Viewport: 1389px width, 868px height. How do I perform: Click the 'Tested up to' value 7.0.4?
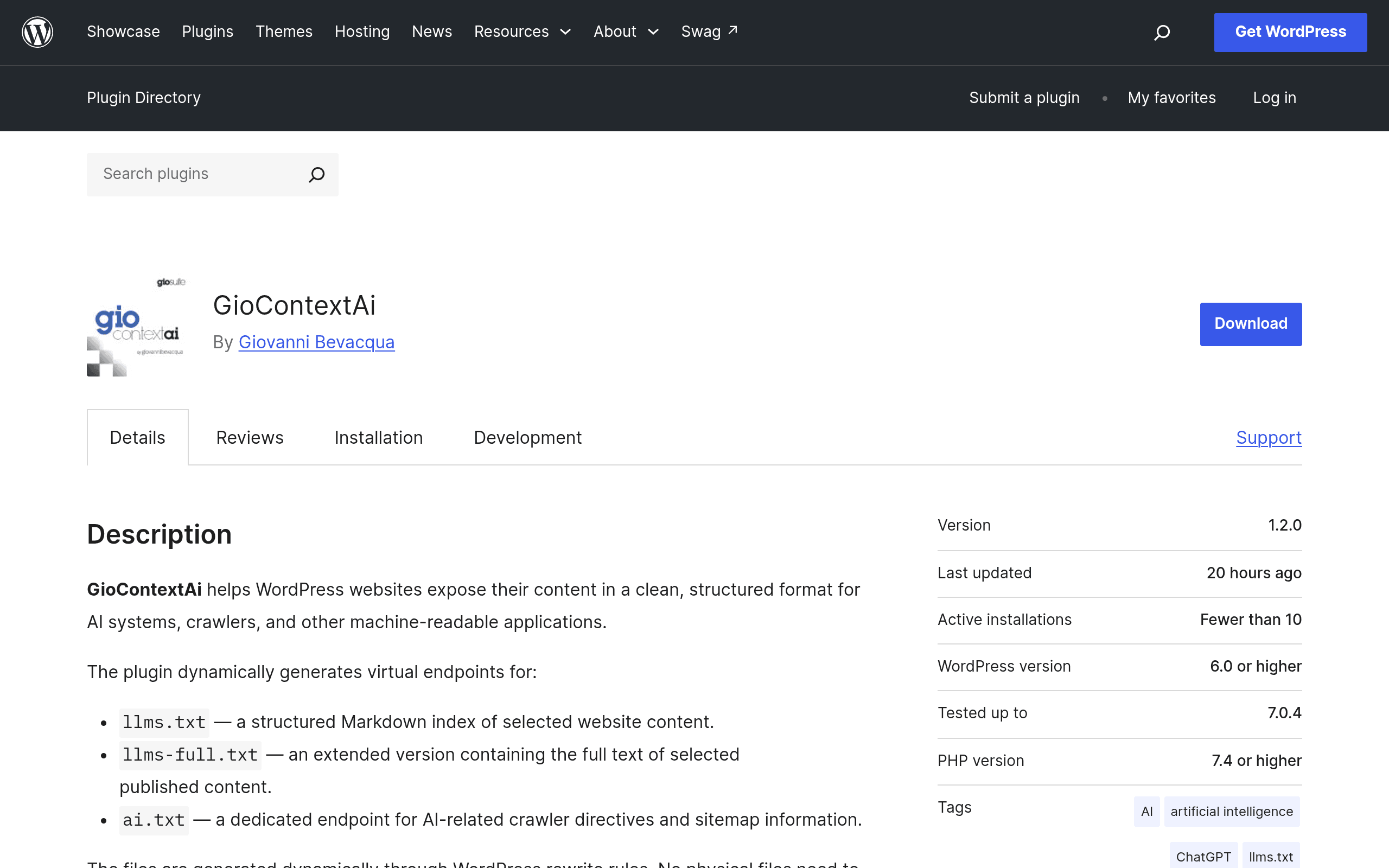(1284, 713)
